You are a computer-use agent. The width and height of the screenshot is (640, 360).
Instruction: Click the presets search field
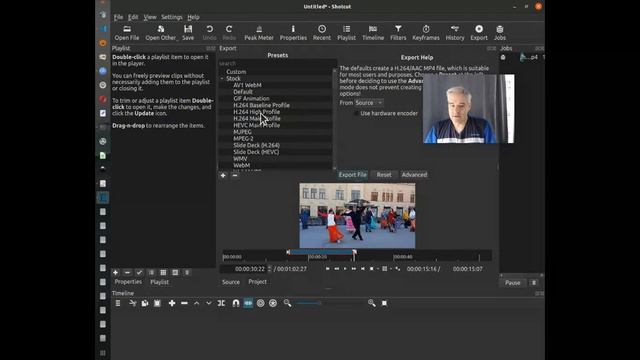(277, 64)
